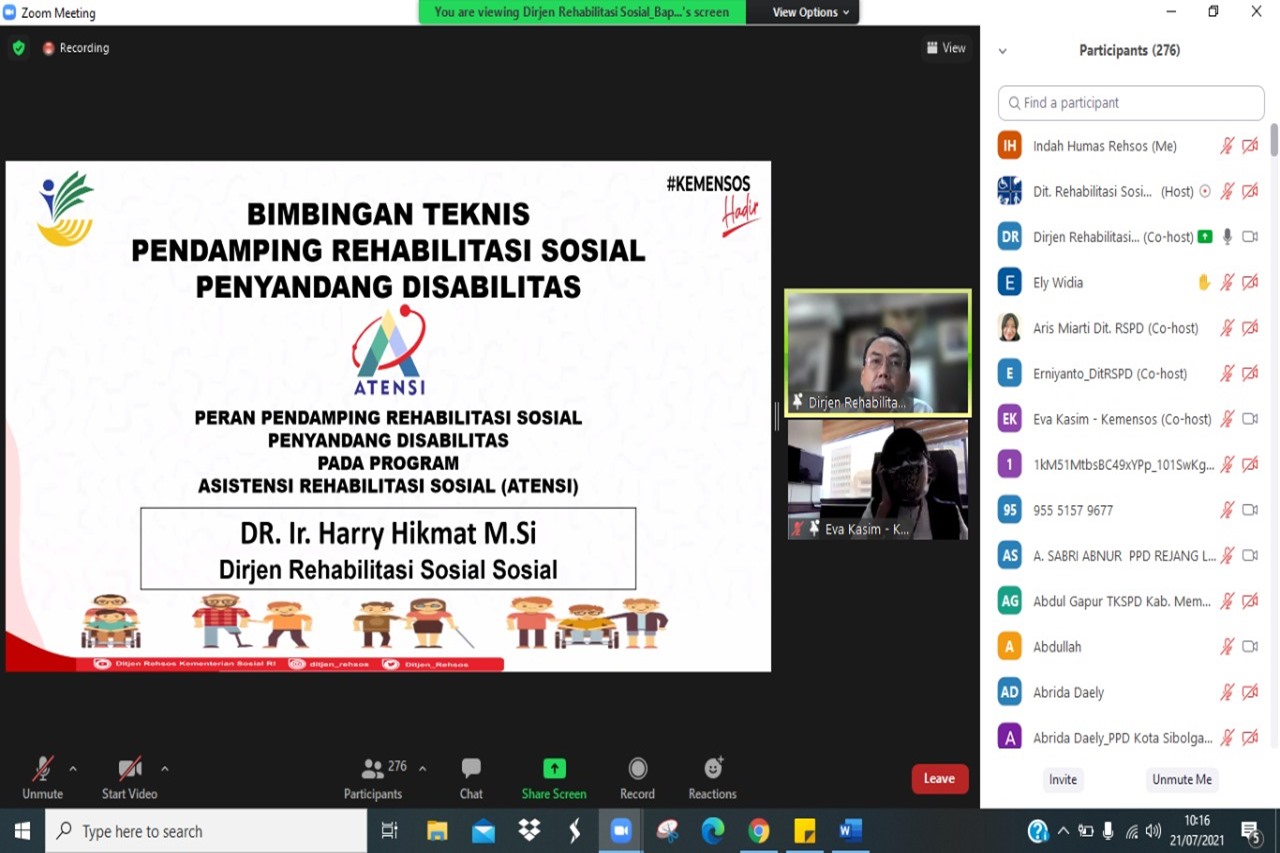Click the Unmute Me button
Screen dimensions: 1280x853
[x=1182, y=779]
